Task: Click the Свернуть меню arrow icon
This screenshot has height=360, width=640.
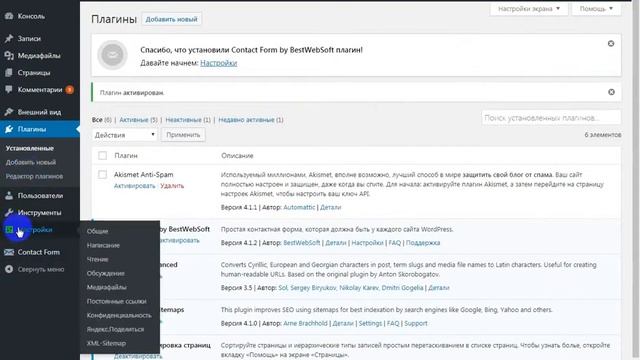Action: coord(9,269)
